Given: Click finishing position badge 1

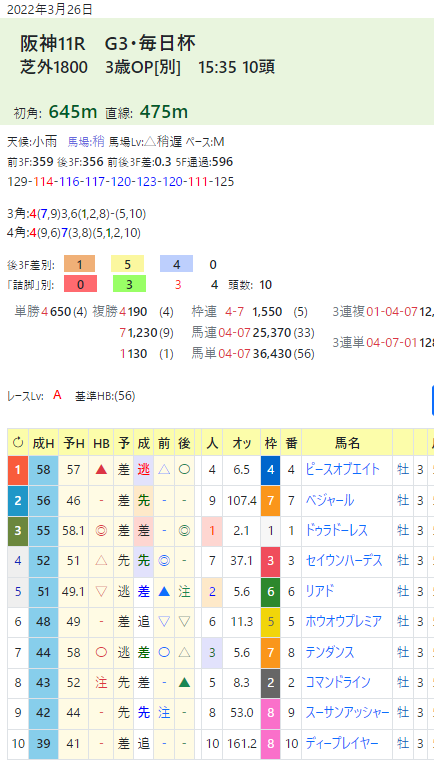Looking at the screenshot, I should pyautogui.click(x=18, y=470).
